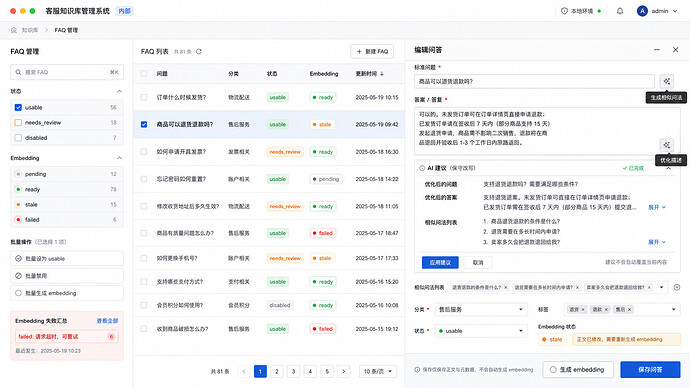Select the failed embedding filter
This screenshot has height=388, width=690.
[18, 220]
